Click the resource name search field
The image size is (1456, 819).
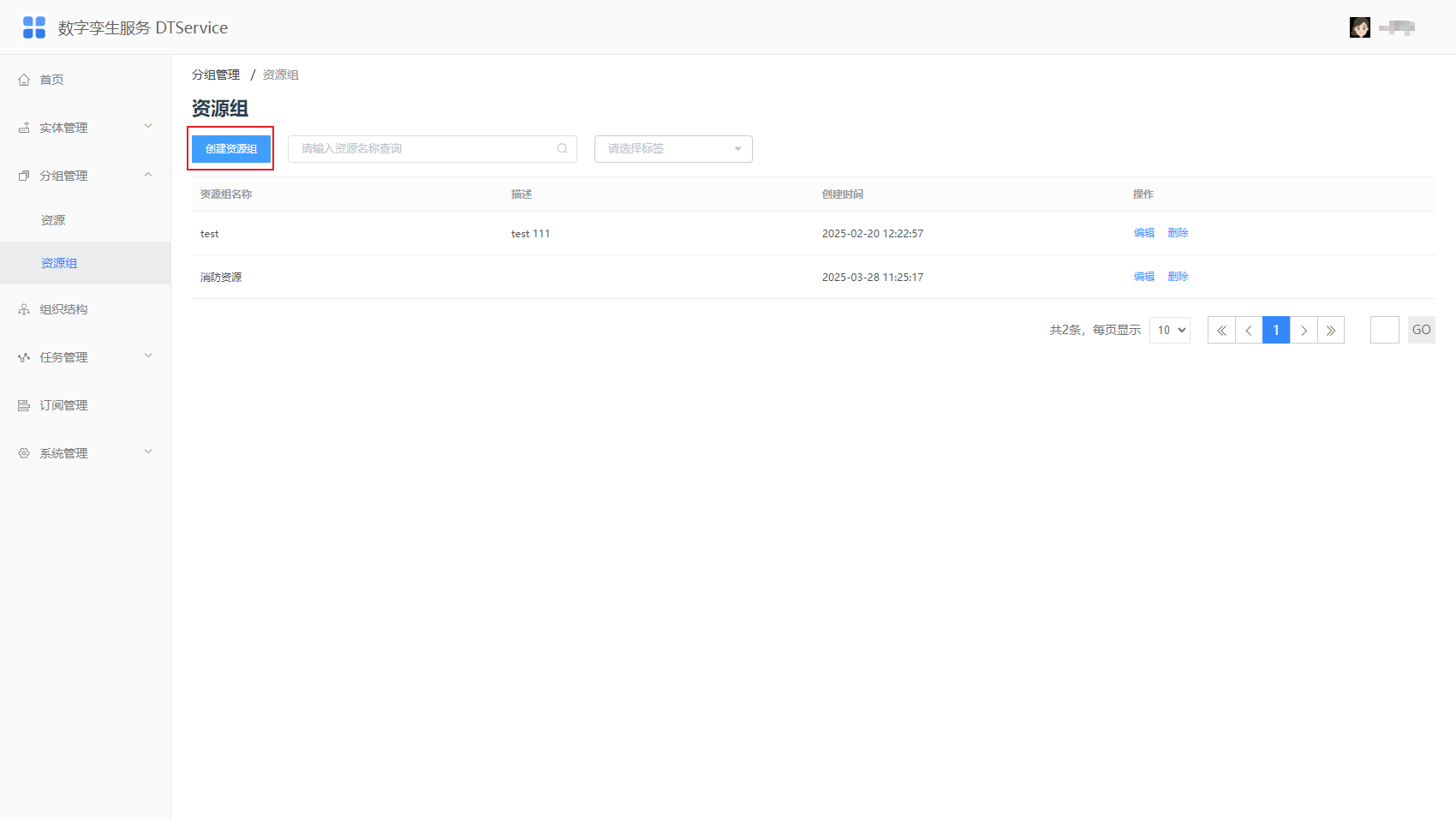(433, 149)
